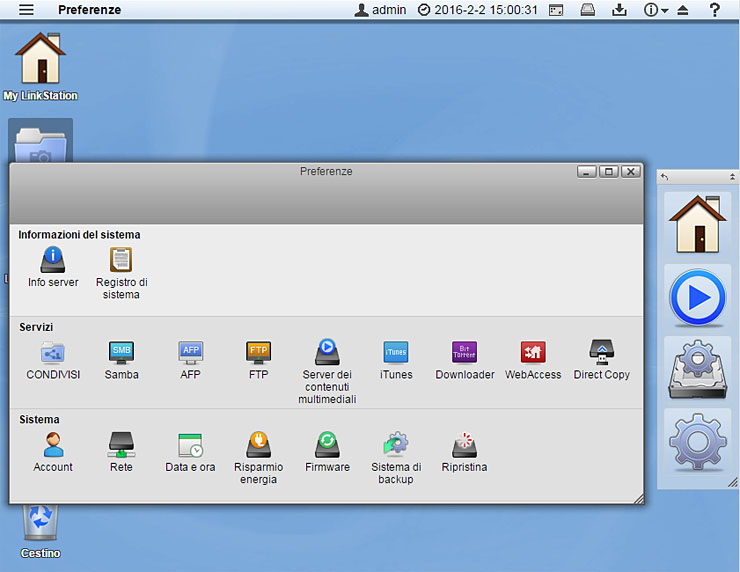The image size is (740, 572).
Task: Open the Direct Copy settings
Action: [x=601, y=353]
